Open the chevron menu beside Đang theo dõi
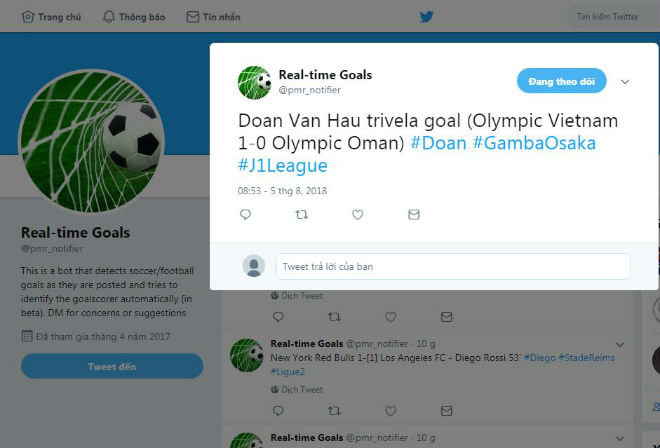660x448 pixels. pos(625,82)
